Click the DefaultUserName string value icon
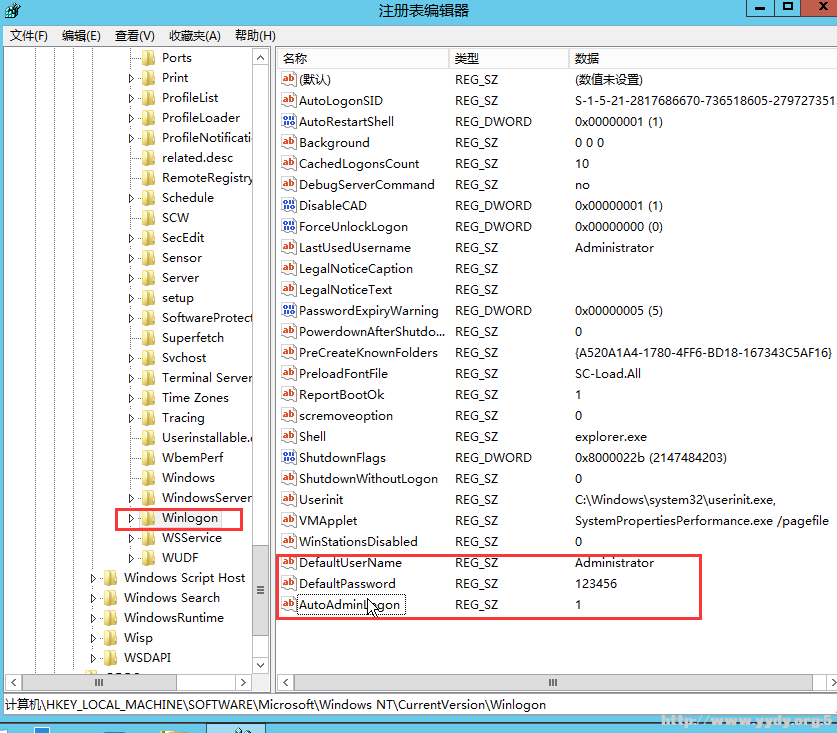This screenshot has width=837, height=733. coord(288,562)
